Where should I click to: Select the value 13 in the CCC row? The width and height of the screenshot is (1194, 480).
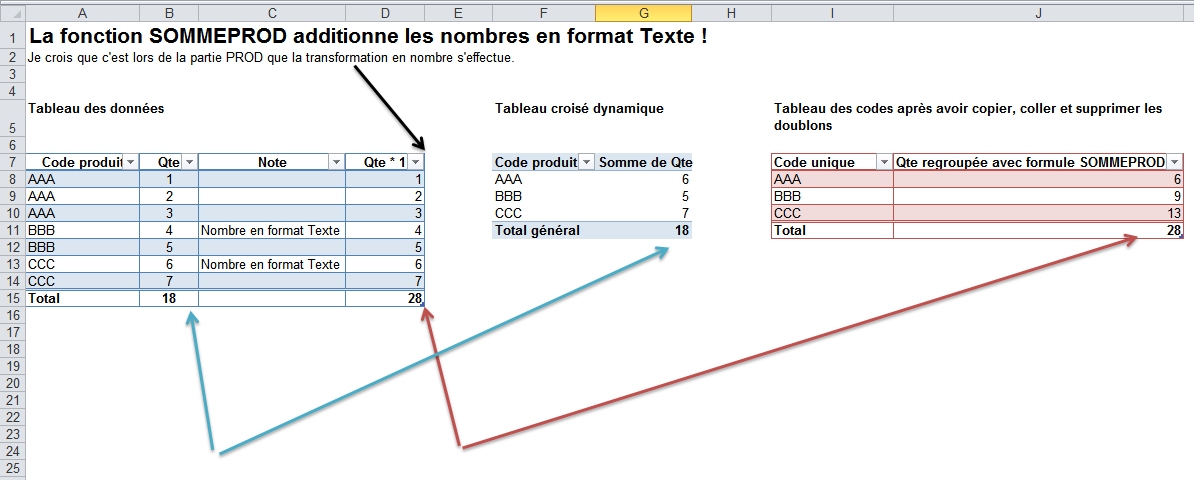tap(1038, 213)
